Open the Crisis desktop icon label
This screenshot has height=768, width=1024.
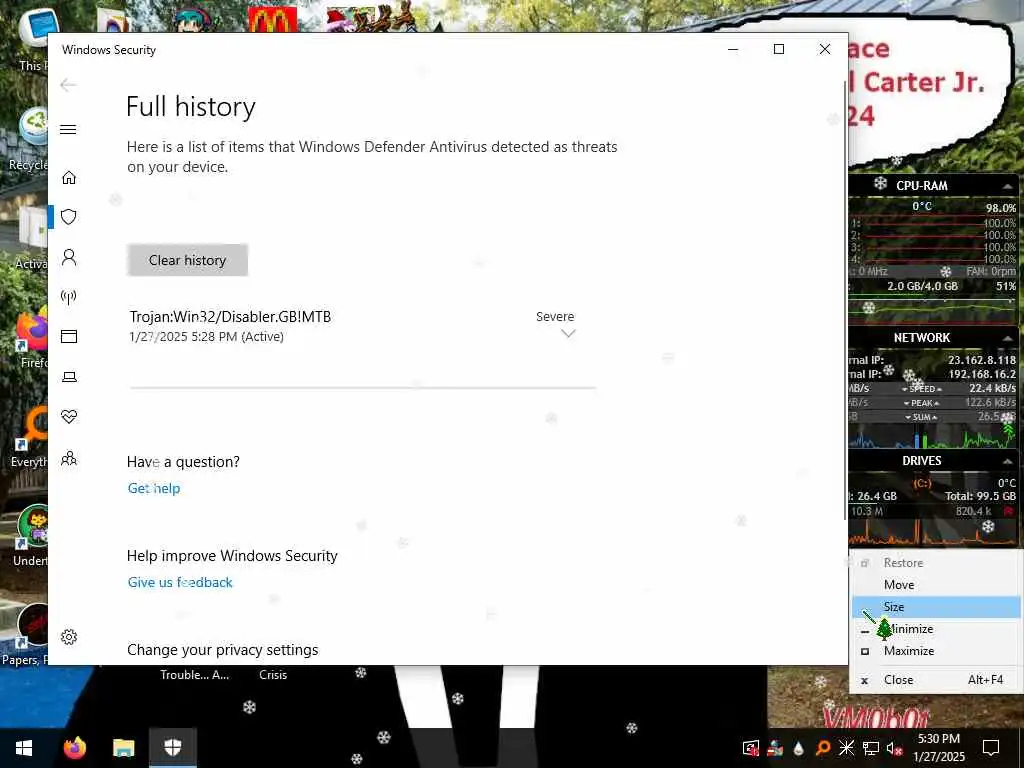click(273, 675)
